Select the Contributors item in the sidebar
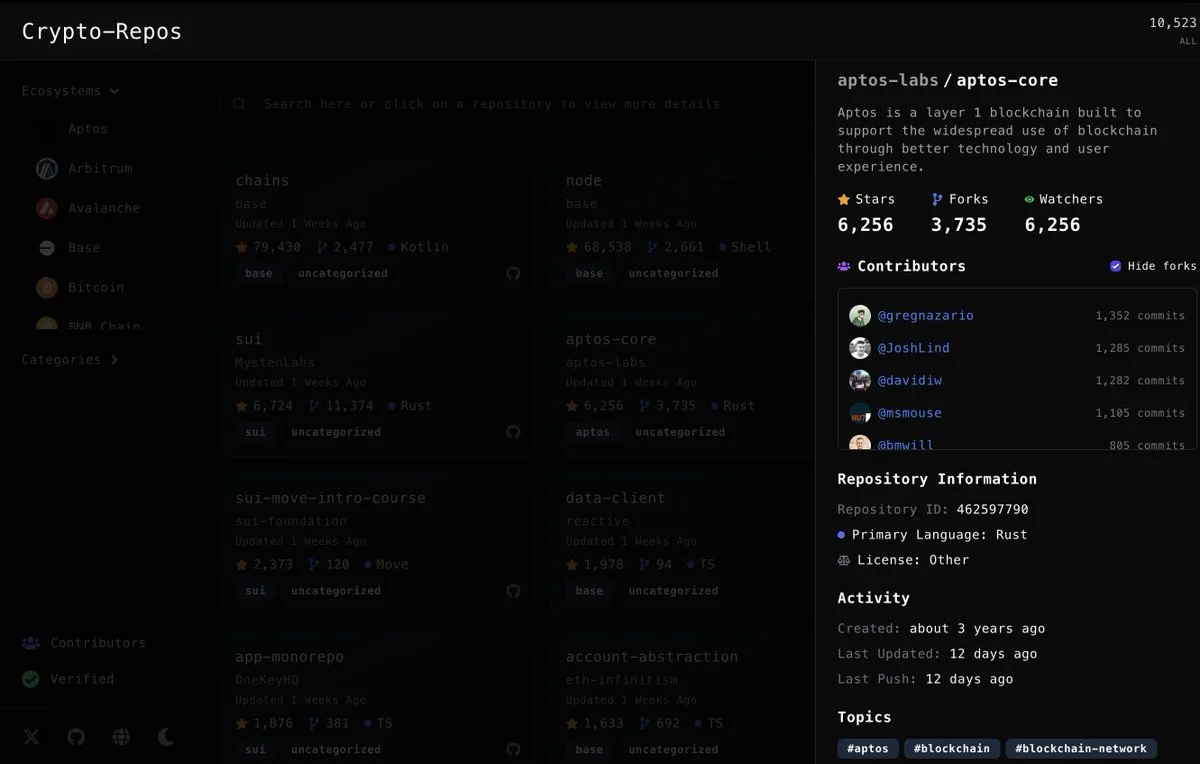 click(89, 642)
